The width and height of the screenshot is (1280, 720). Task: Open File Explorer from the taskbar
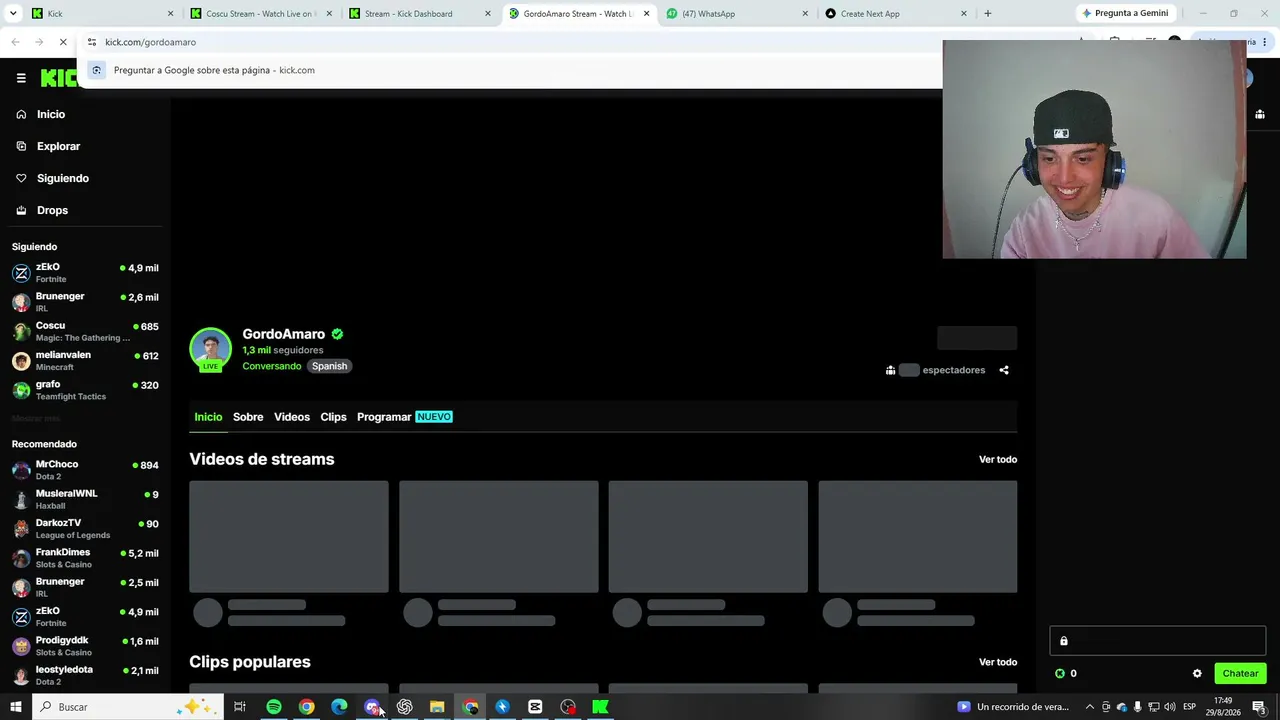point(437,707)
